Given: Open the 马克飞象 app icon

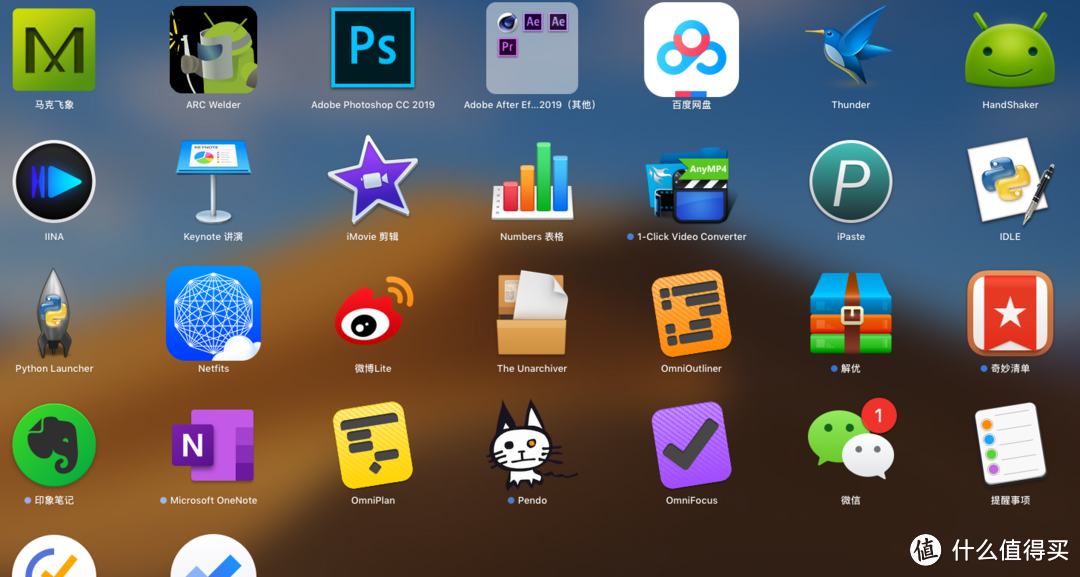Looking at the screenshot, I should [x=54, y=50].
